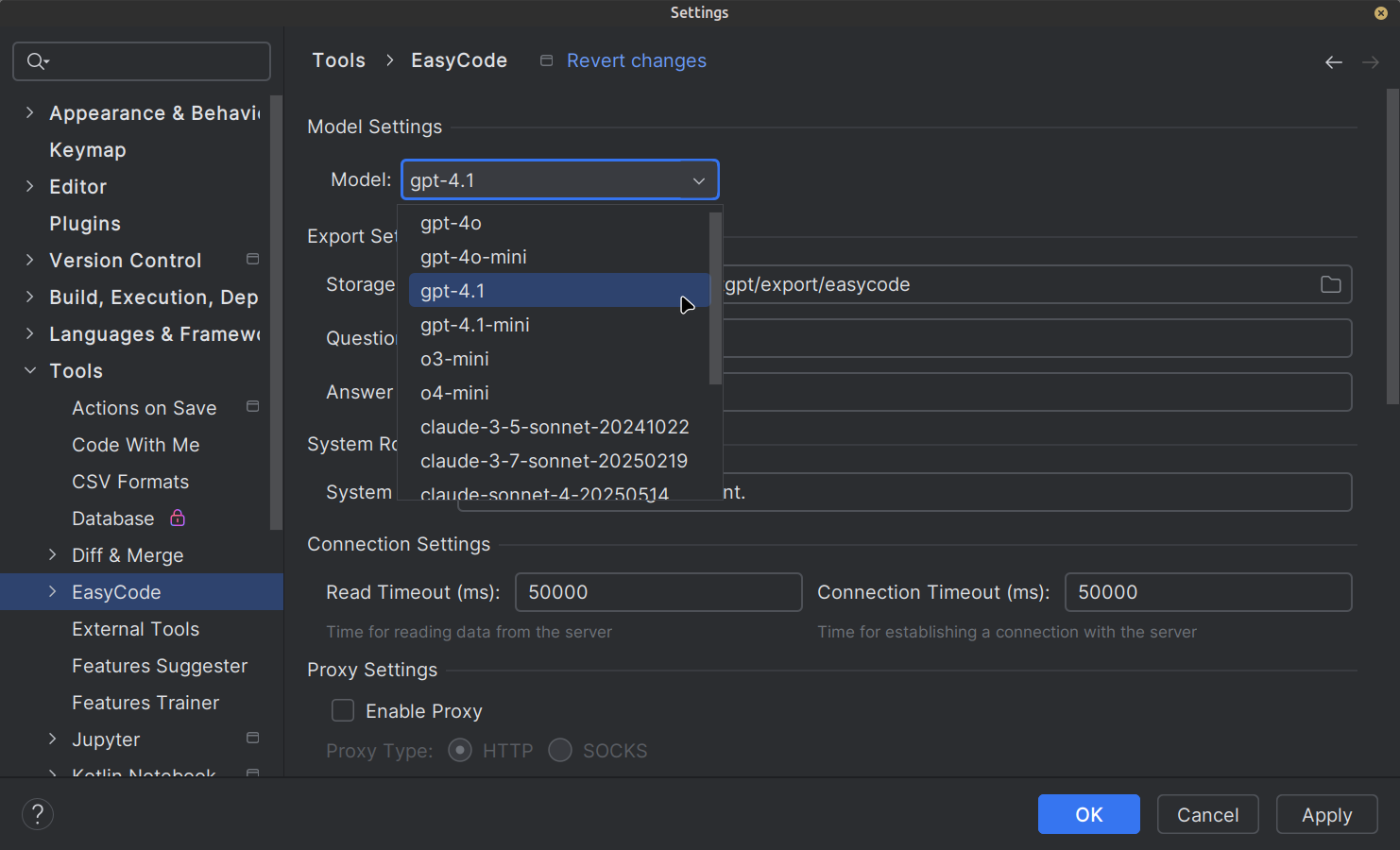Click the lock icon next to Database
The height and width of the screenshot is (850, 1400).
(178, 518)
